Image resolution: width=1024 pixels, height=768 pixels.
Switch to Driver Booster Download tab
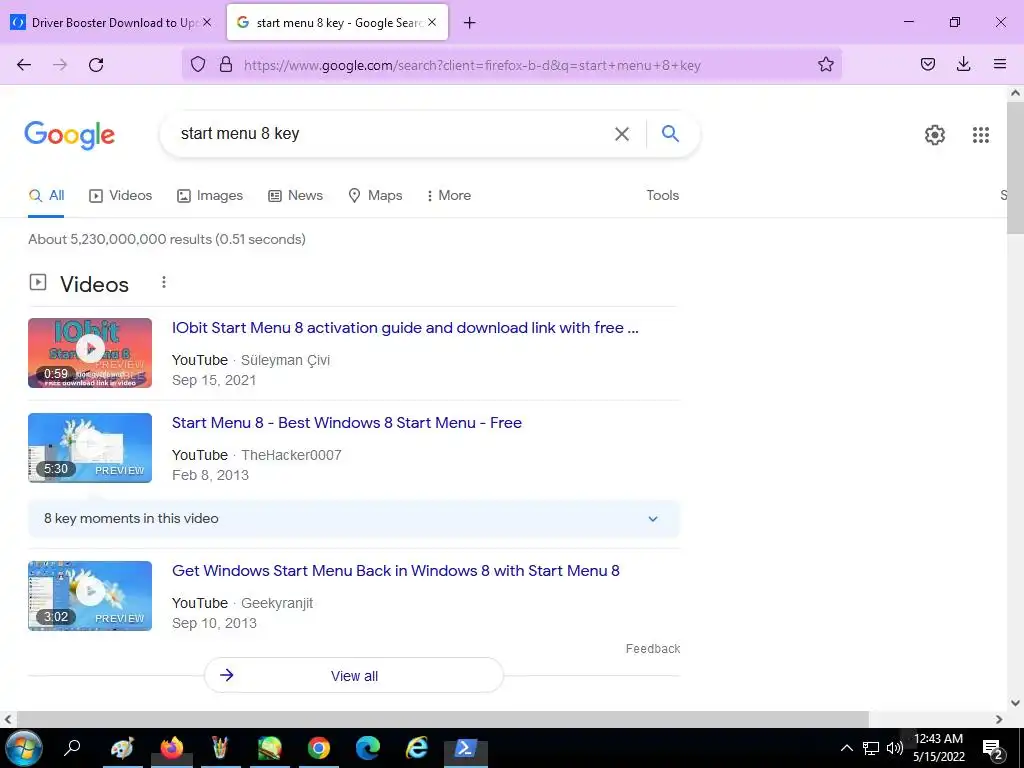click(x=112, y=22)
